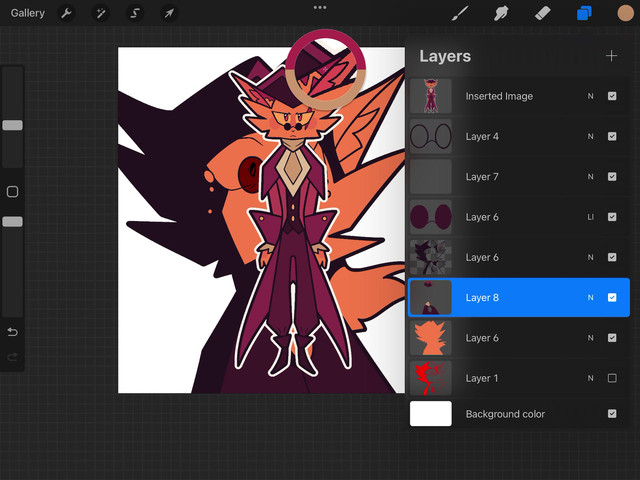Open blend mode N for Layer 7
The image size is (640, 480).
[589, 177]
